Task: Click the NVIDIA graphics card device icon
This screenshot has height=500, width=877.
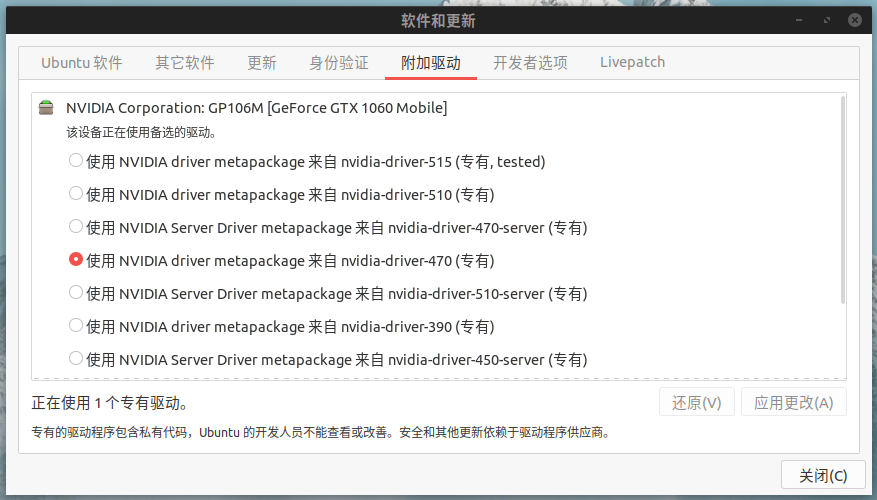Action: pos(46,107)
